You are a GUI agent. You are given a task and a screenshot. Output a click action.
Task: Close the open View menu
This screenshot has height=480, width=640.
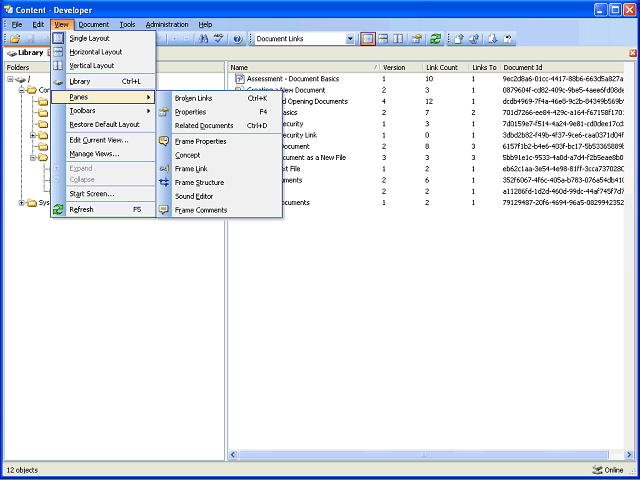62,24
